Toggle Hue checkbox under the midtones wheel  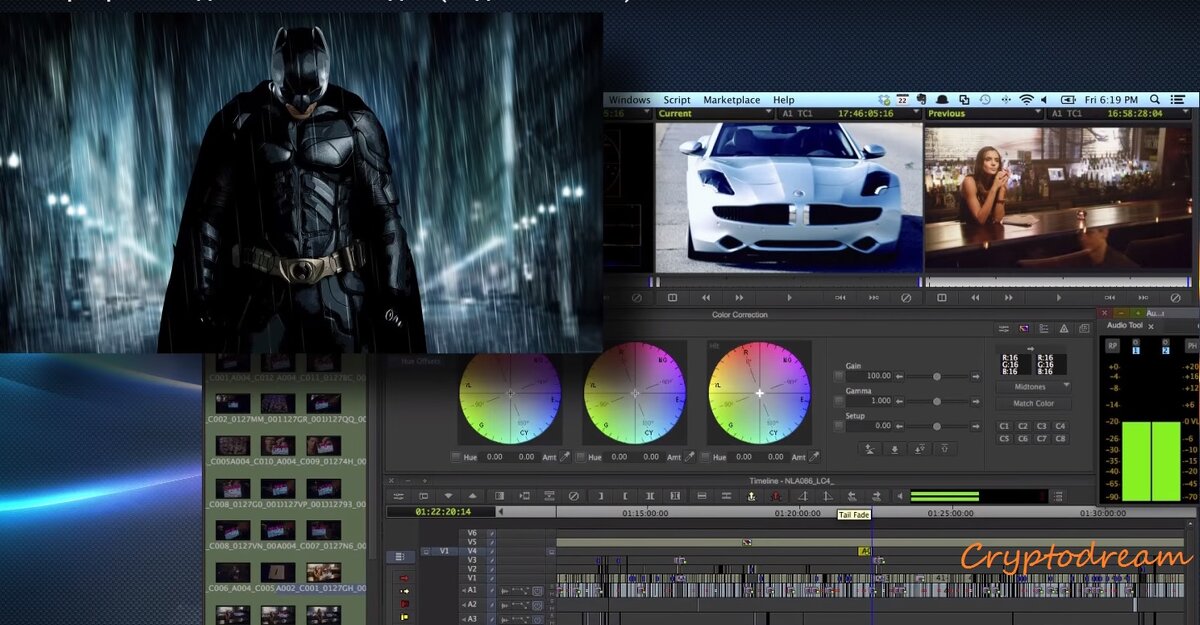pos(580,456)
